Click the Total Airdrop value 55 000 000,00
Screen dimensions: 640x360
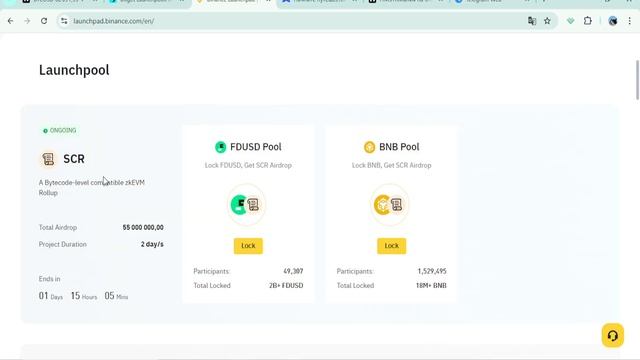(143, 227)
